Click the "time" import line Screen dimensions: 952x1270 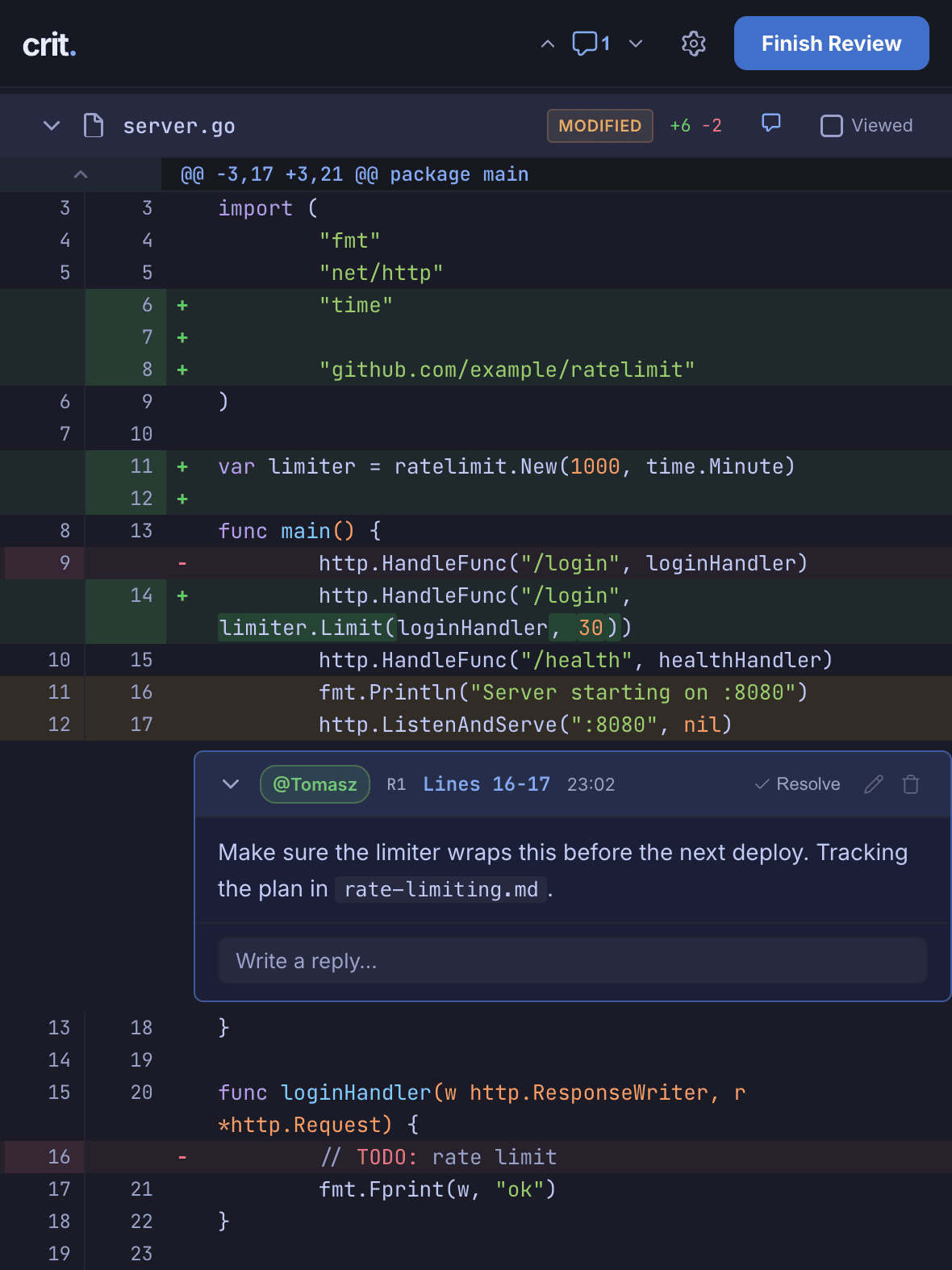pyautogui.click(x=476, y=305)
